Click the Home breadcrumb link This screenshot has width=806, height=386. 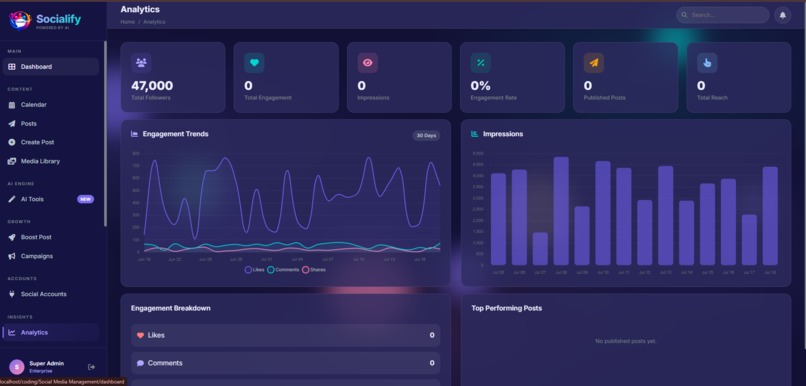tap(127, 22)
